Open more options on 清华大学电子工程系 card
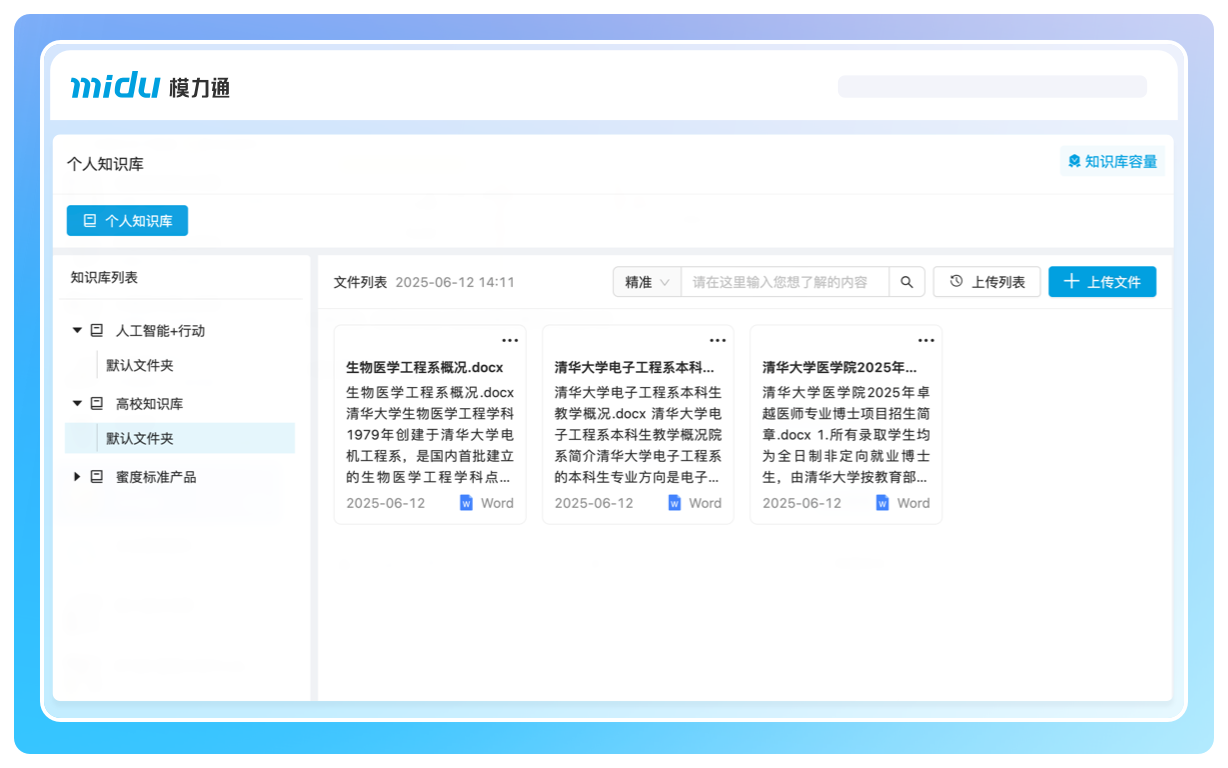 (718, 340)
